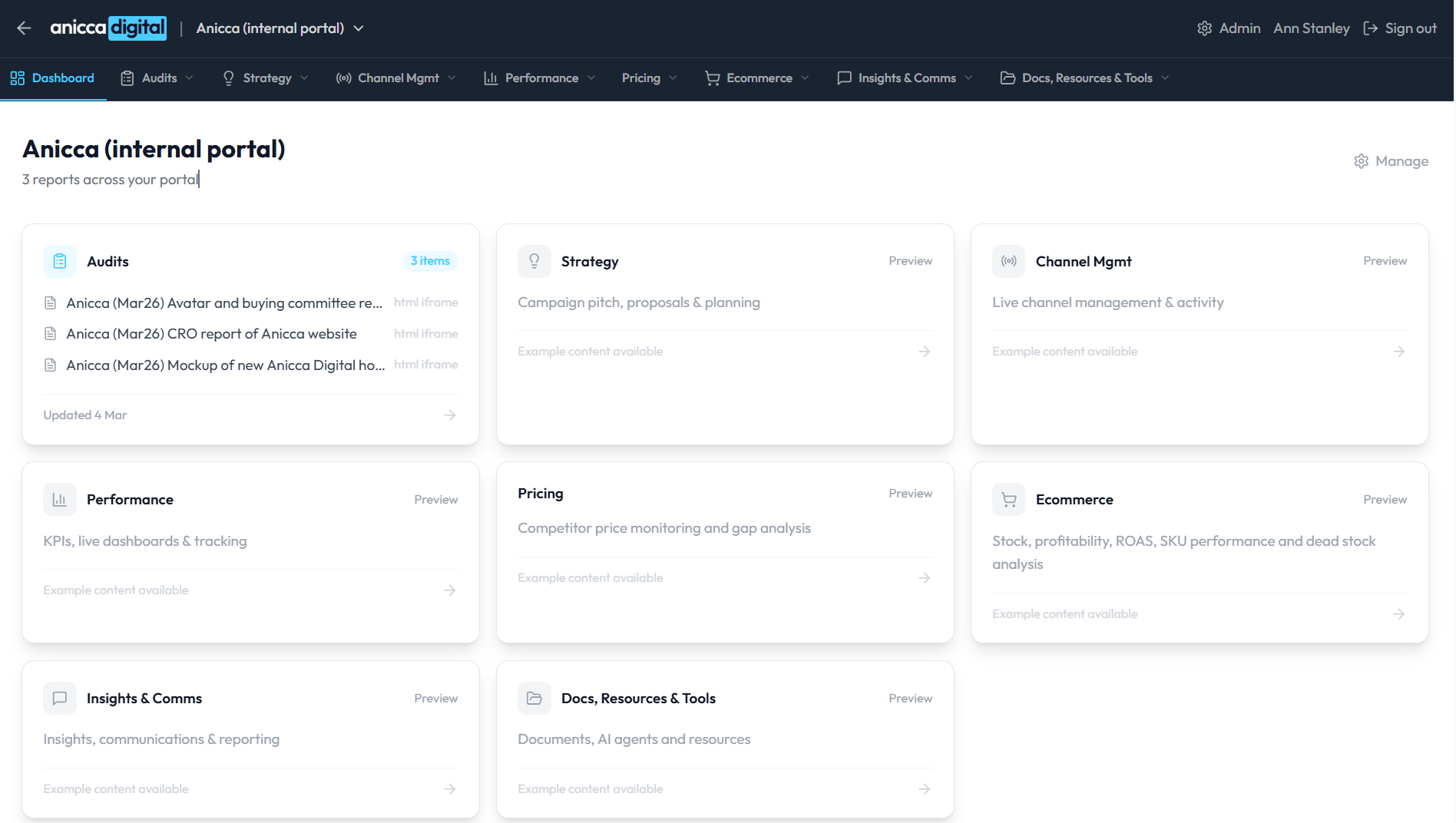Click the Audits card title
Viewport: 1456px width, 823px height.
pos(108,262)
